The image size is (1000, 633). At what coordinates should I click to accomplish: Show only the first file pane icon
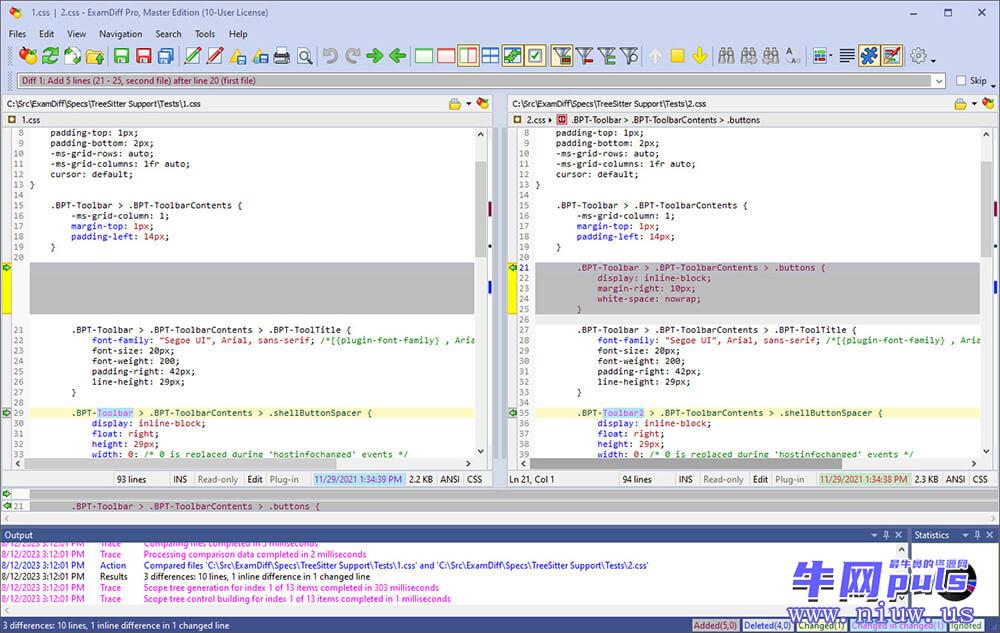(423, 56)
